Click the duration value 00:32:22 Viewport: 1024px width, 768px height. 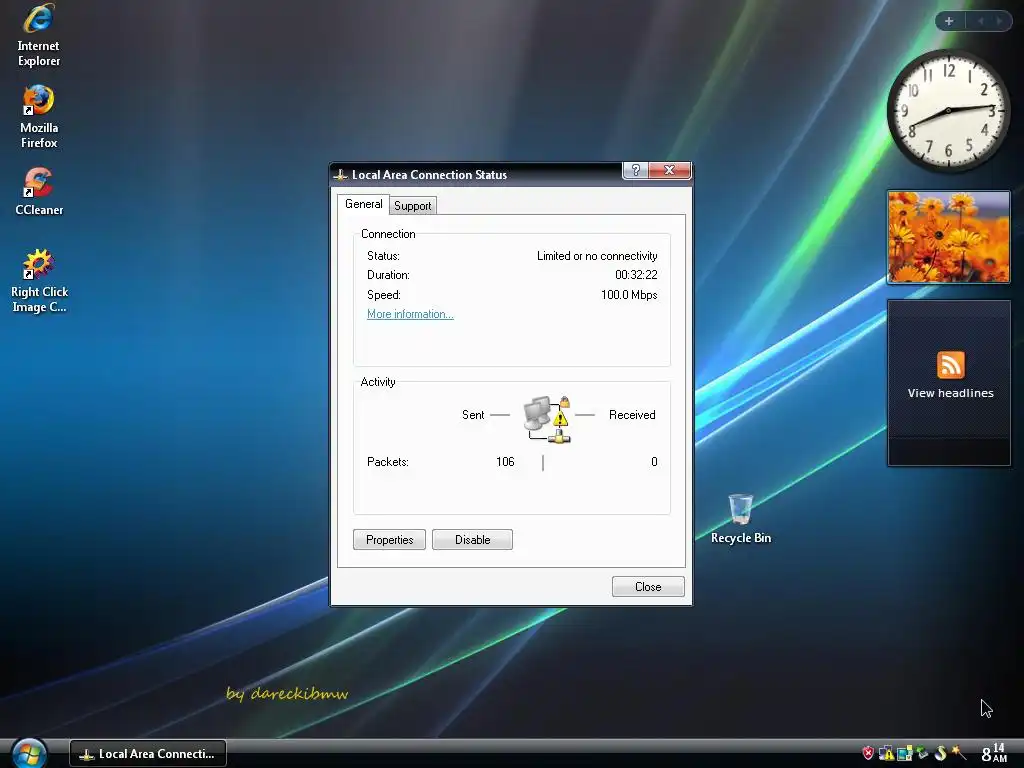click(636, 275)
